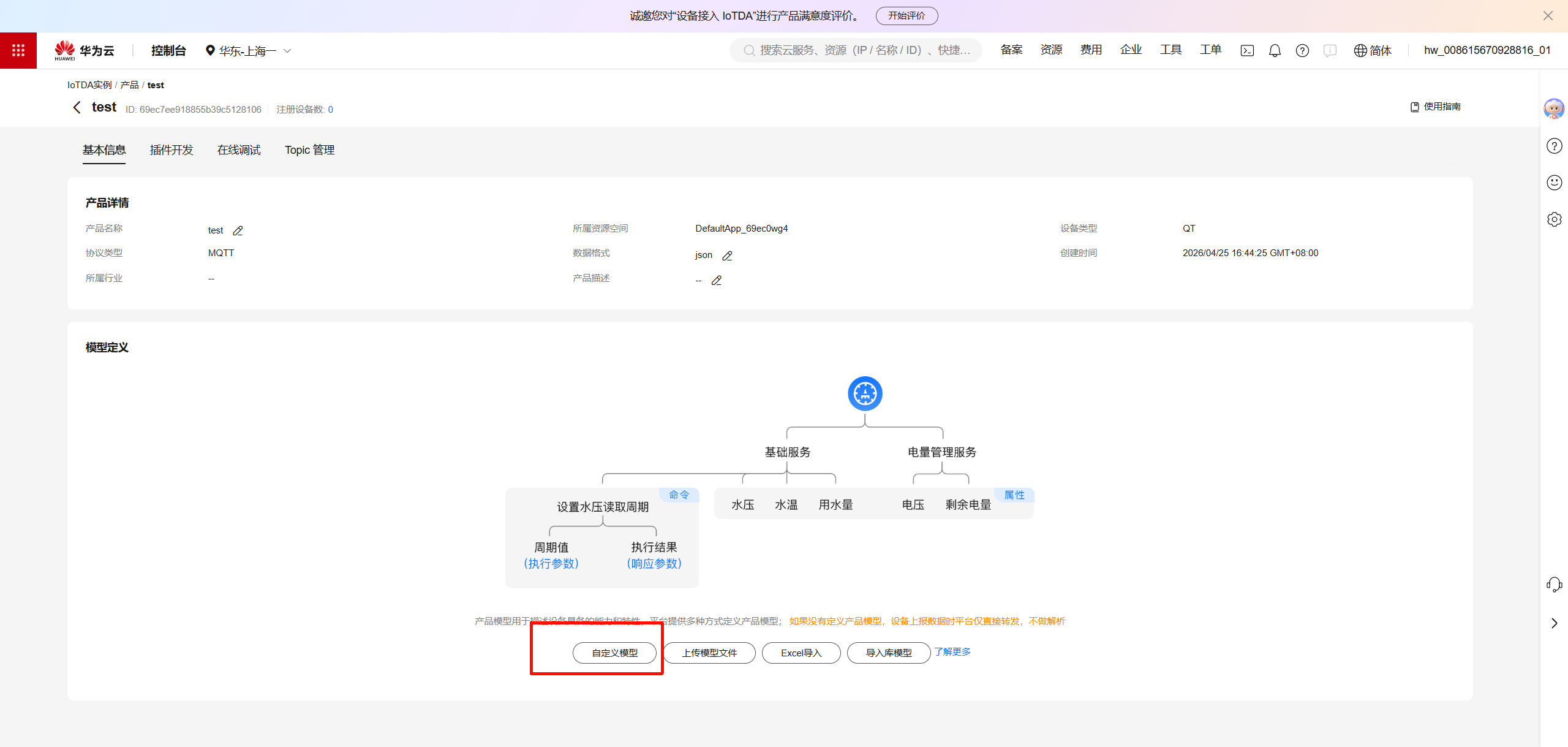Click the Huawei Cloud logo
This screenshot has width=1568, height=747.
(85, 50)
